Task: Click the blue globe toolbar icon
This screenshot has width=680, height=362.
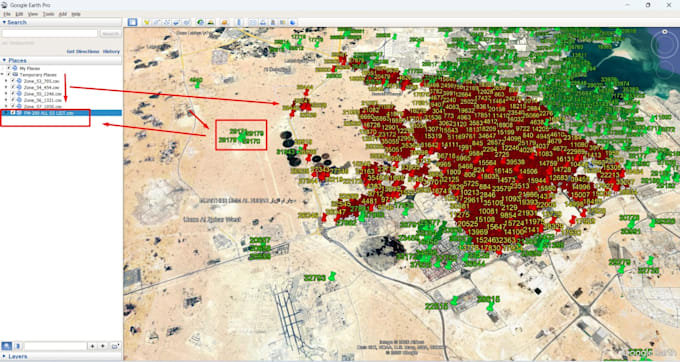Action: tap(293, 22)
